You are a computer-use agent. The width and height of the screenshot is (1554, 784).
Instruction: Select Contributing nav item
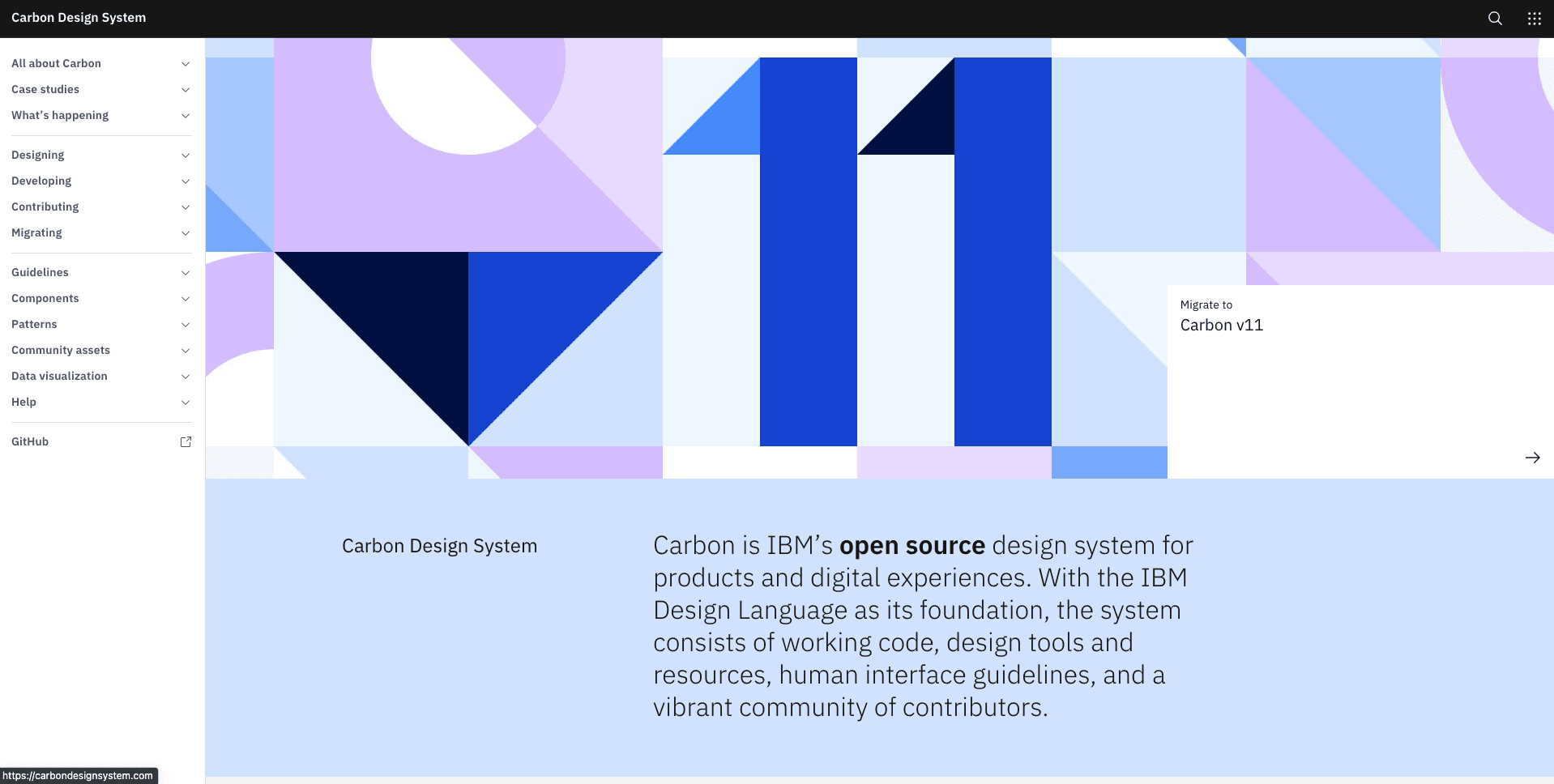pos(102,207)
